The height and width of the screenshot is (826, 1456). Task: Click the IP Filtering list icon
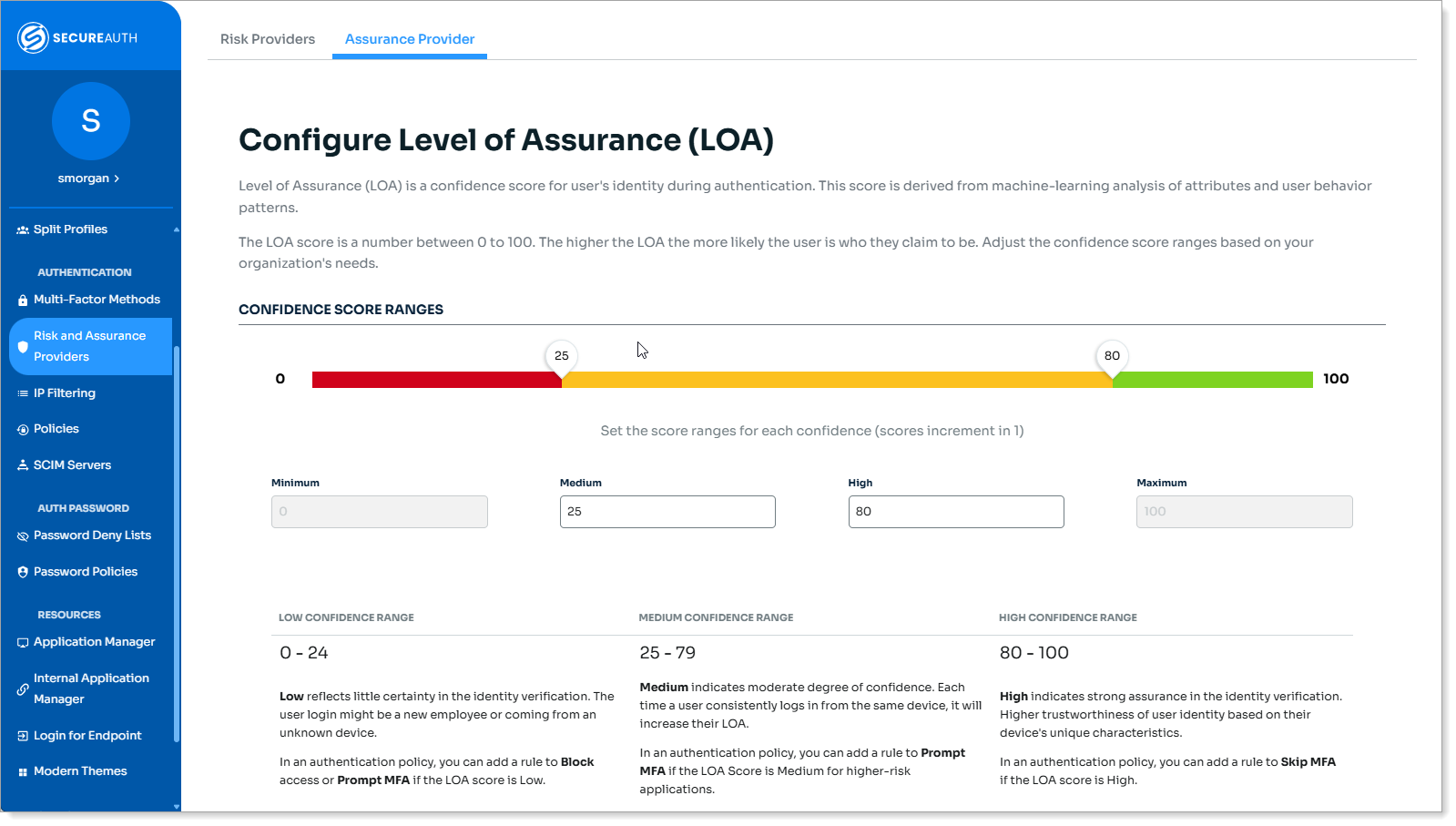tap(23, 393)
